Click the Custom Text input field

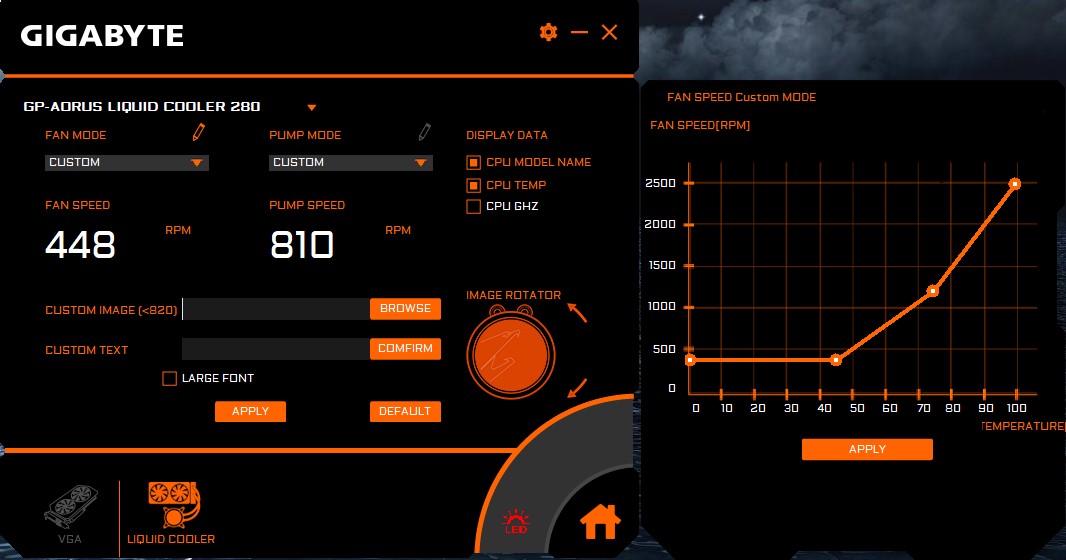click(276, 349)
